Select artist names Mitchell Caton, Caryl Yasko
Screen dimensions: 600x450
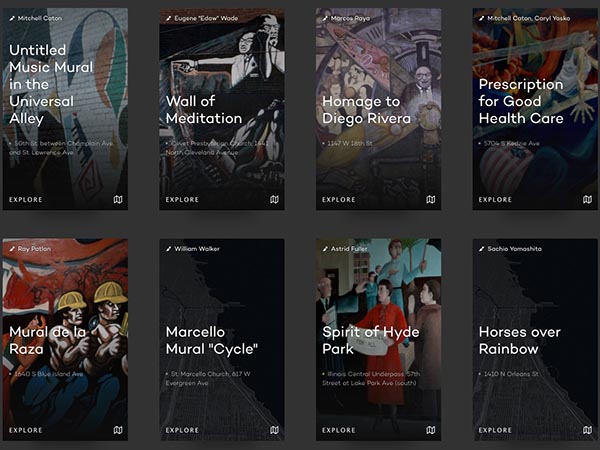click(x=528, y=18)
